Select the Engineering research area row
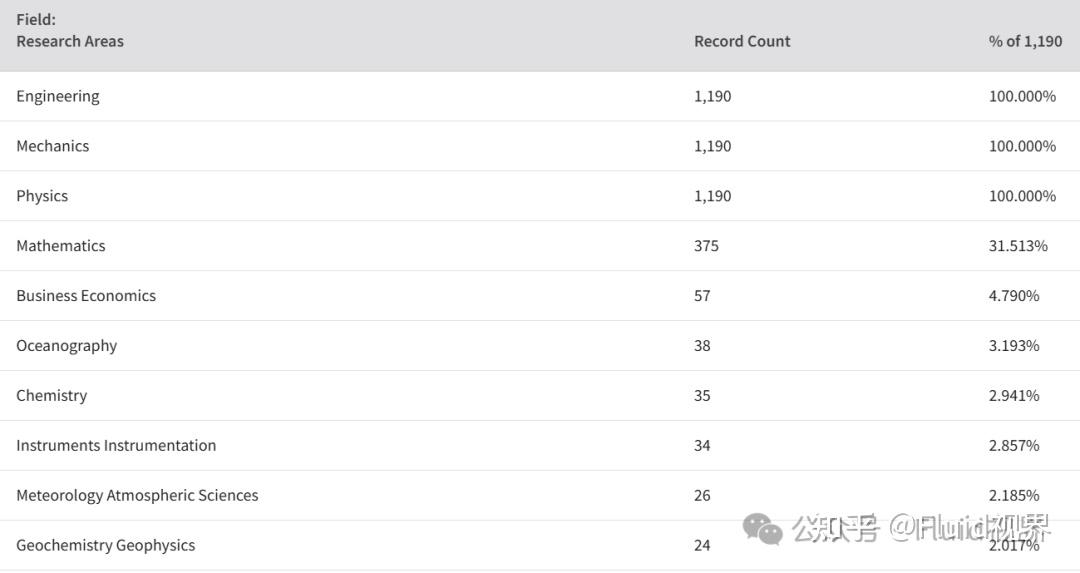The width and height of the screenshot is (1080, 573). (58, 96)
